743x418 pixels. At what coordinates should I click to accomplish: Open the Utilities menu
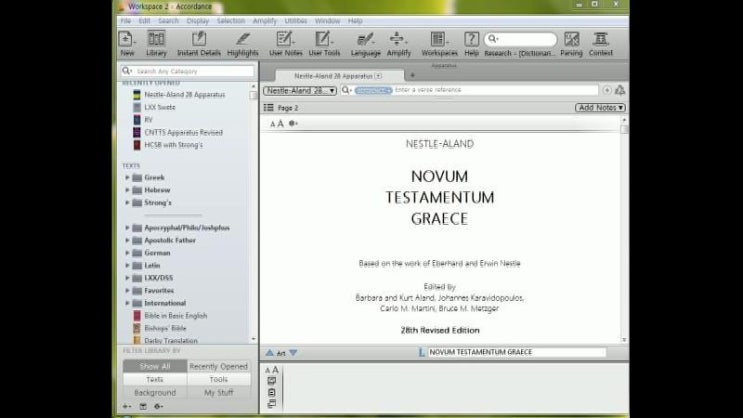click(x=295, y=20)
